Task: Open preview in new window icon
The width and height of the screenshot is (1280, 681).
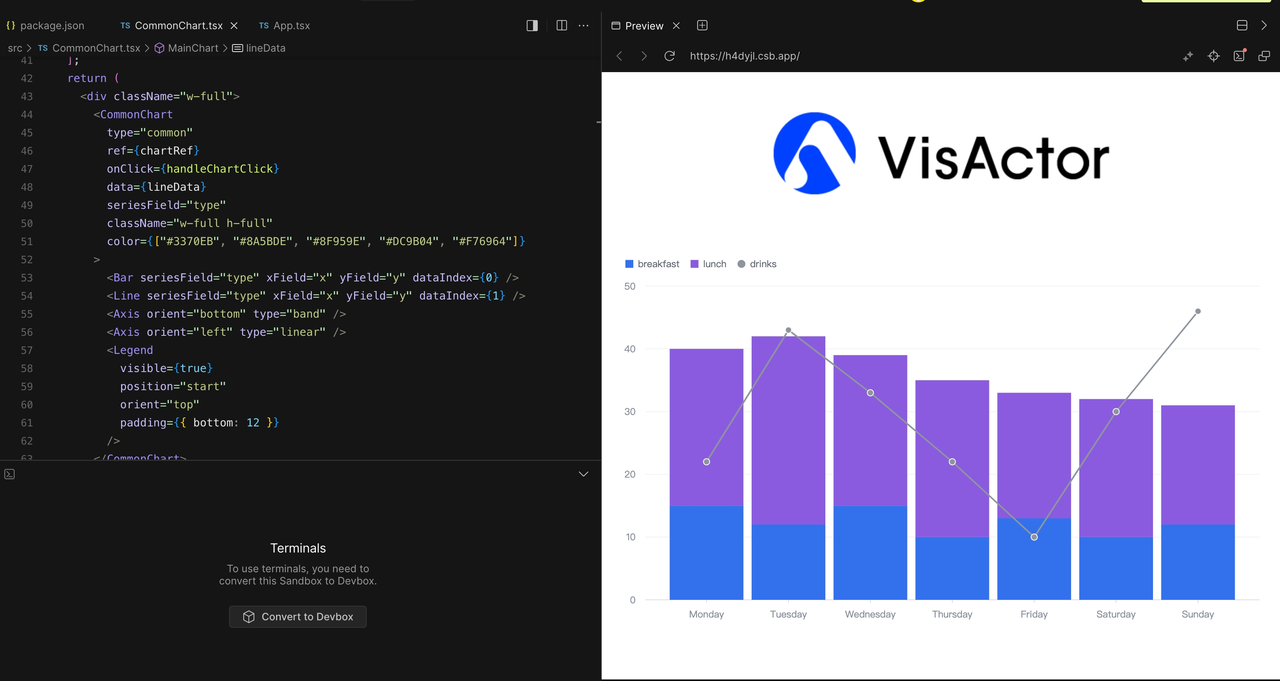Action: pos(1264,56)
